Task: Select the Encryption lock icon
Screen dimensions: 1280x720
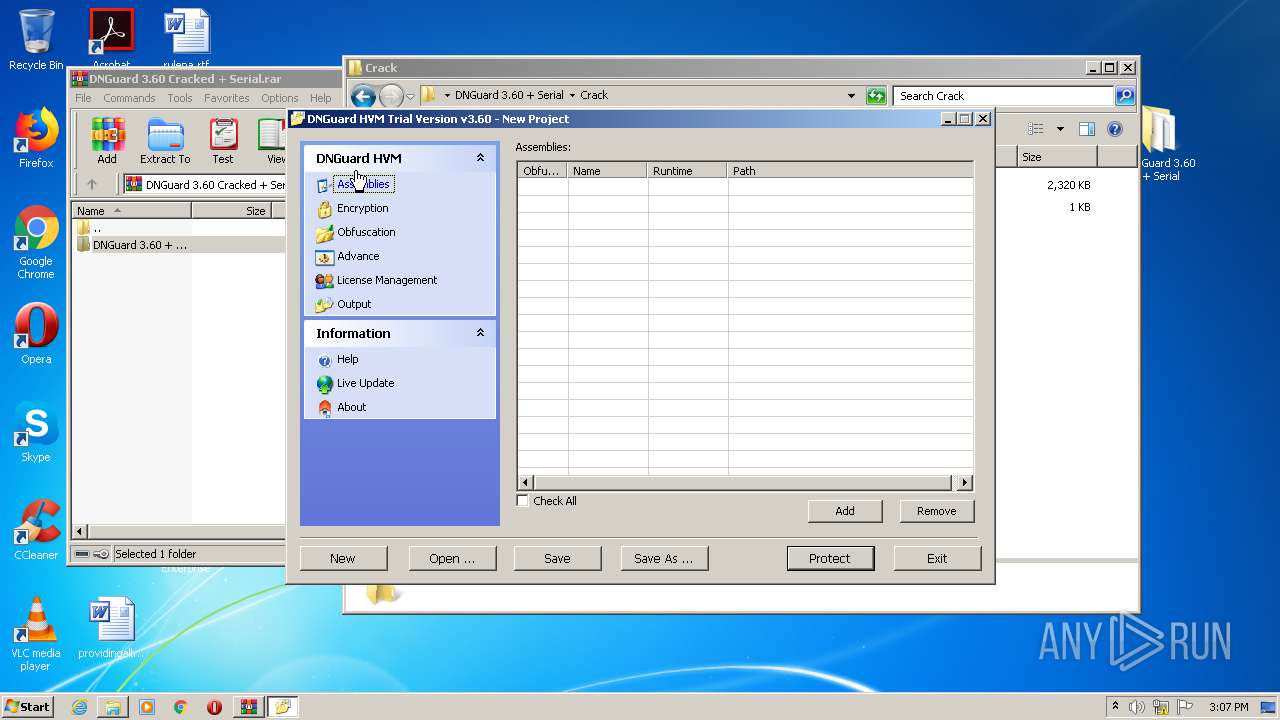Action: pyautogui.click(x=324, y=208)
